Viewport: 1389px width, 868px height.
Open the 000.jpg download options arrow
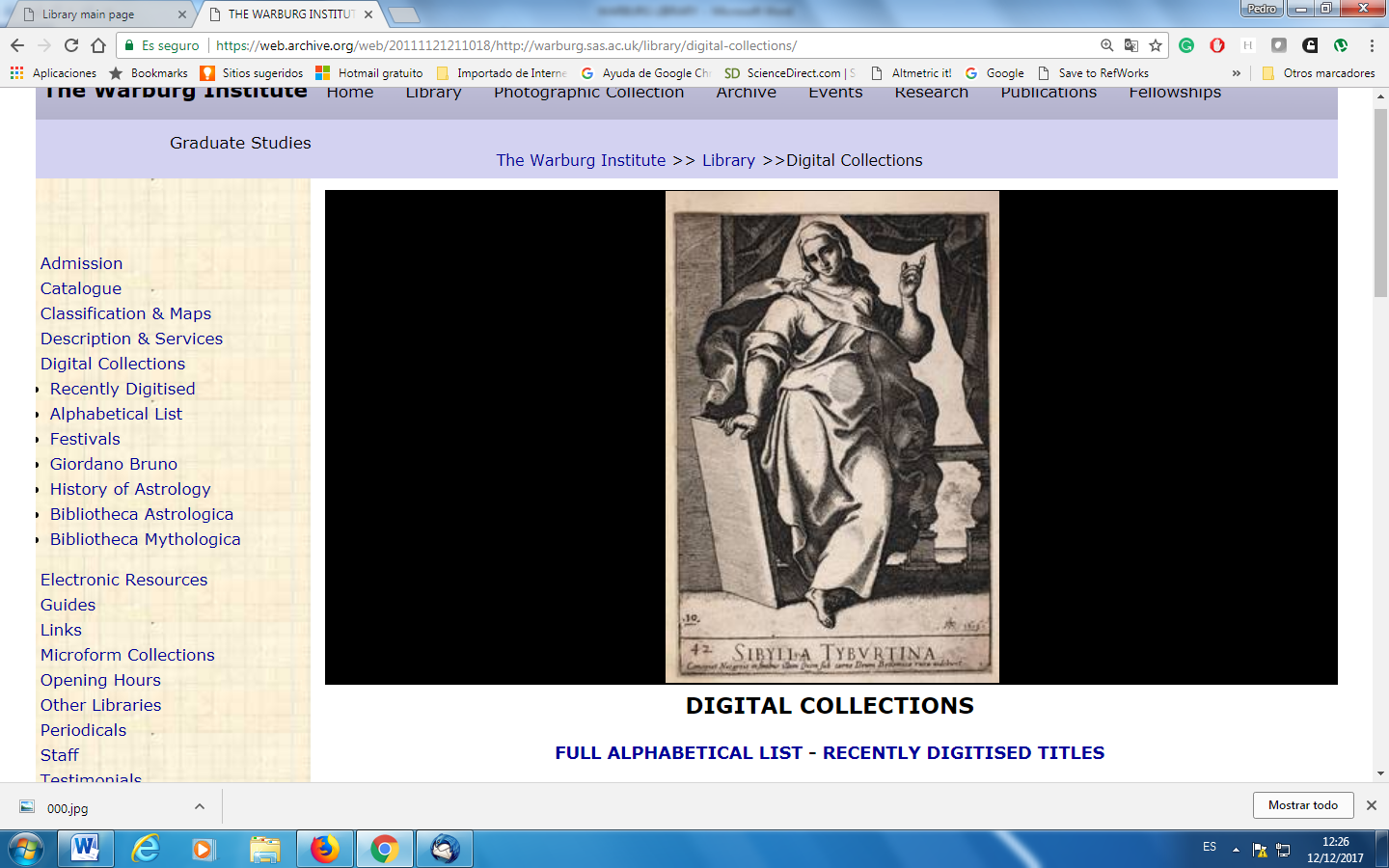[200, 806]
